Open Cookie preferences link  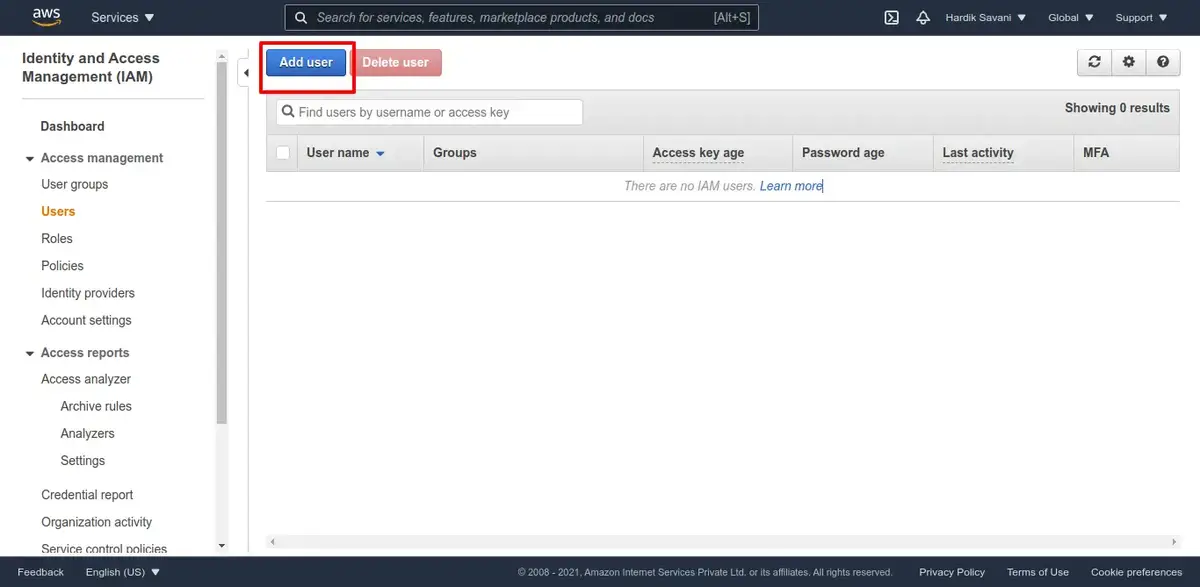[1136, 572]
